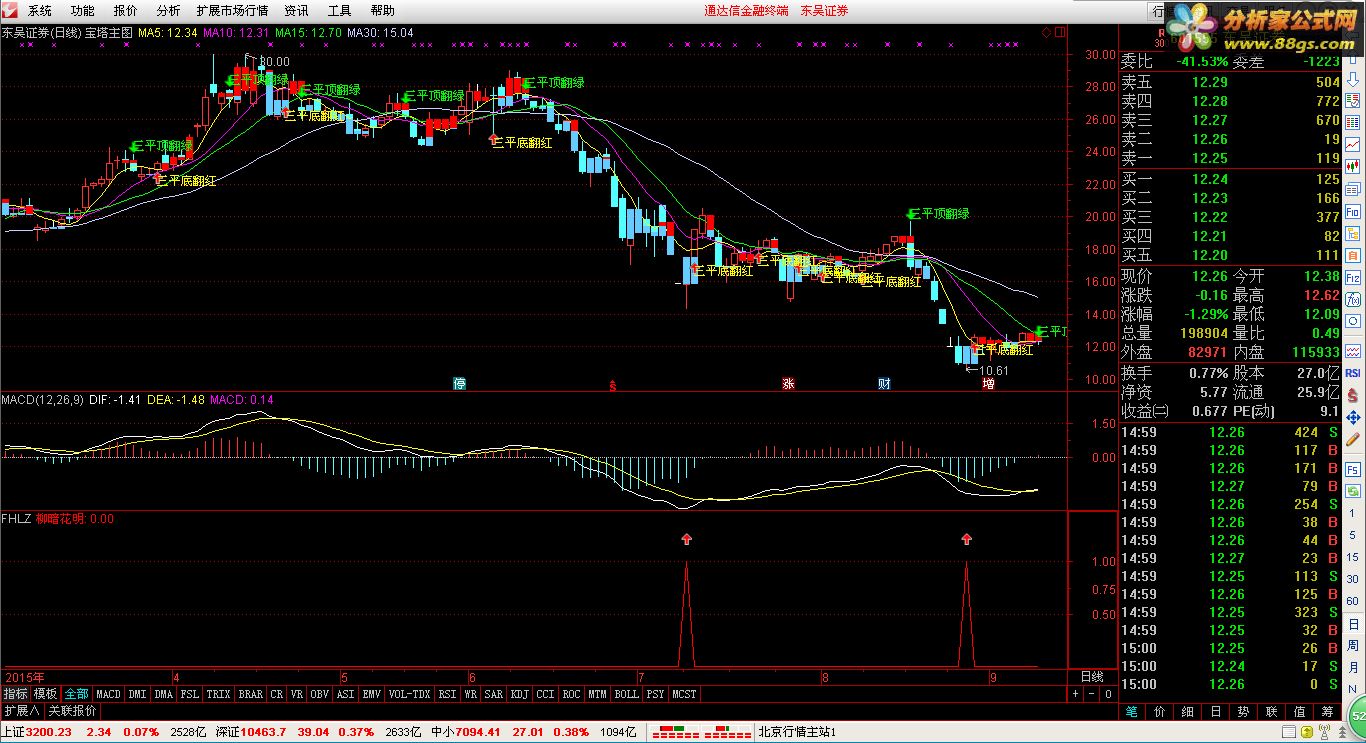Select the 联 tab in tick panel

click(1271, 712)
